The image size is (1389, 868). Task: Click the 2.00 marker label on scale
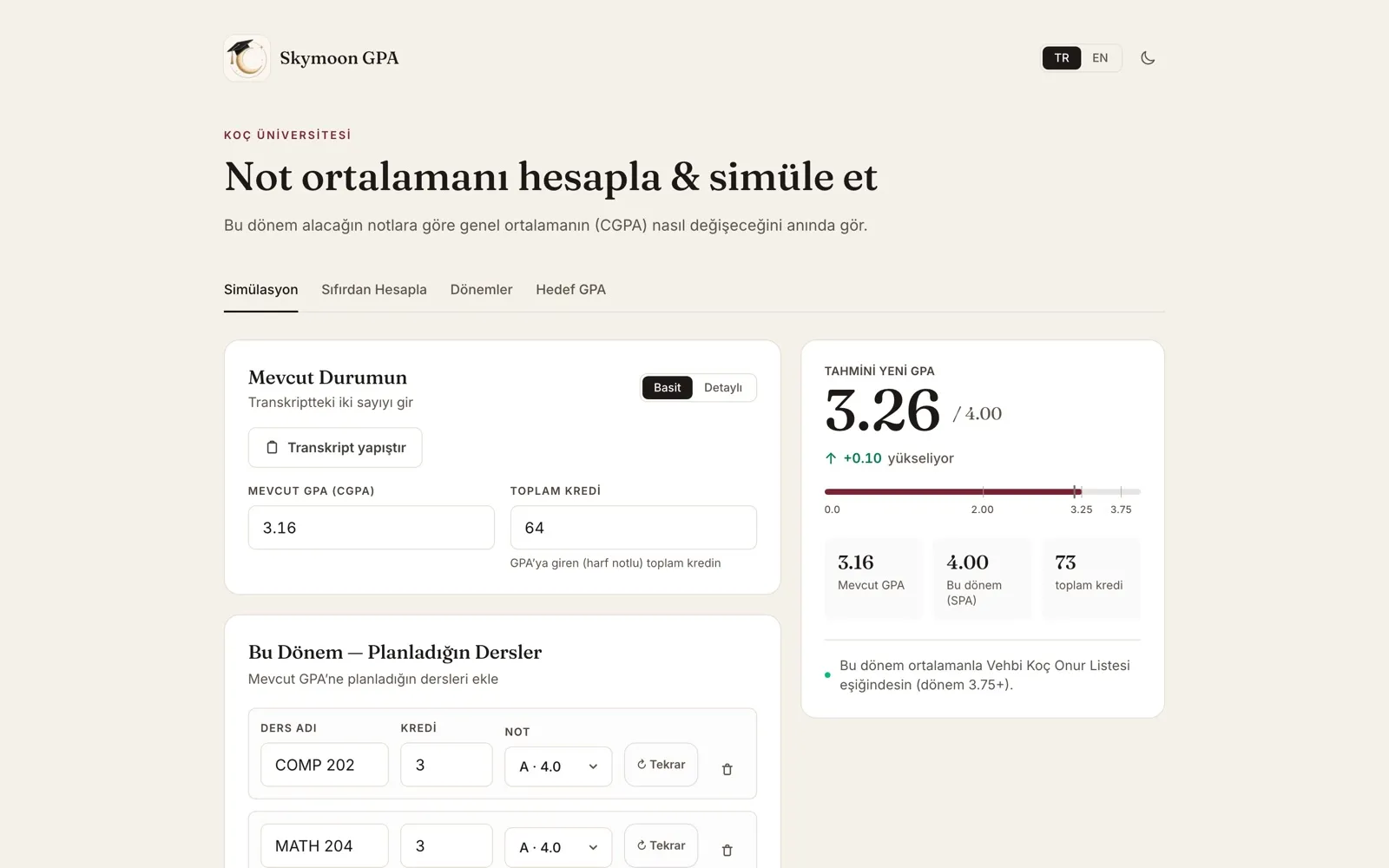982,510
